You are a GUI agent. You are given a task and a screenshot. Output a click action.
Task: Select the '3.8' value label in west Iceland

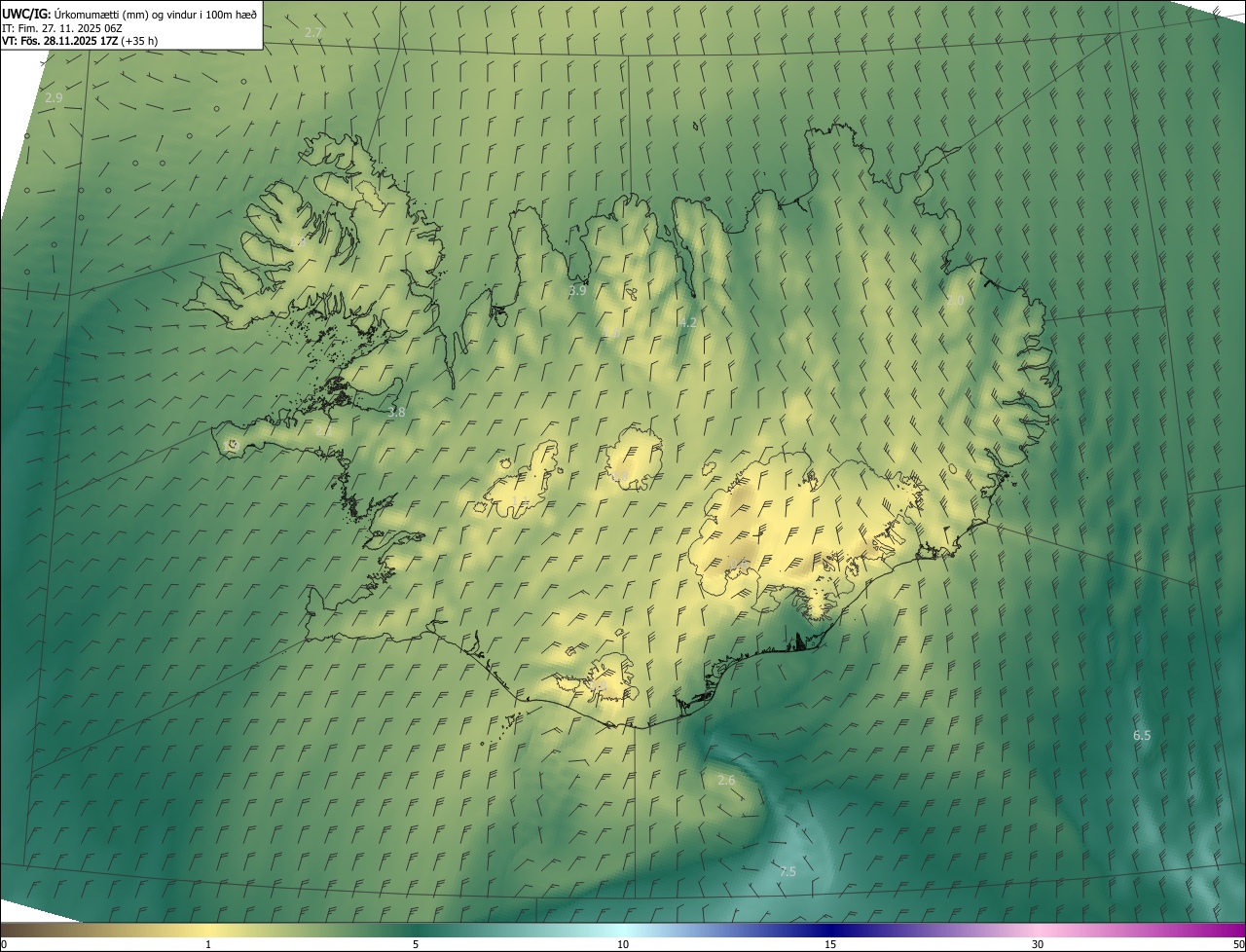(x=396, y=413)
